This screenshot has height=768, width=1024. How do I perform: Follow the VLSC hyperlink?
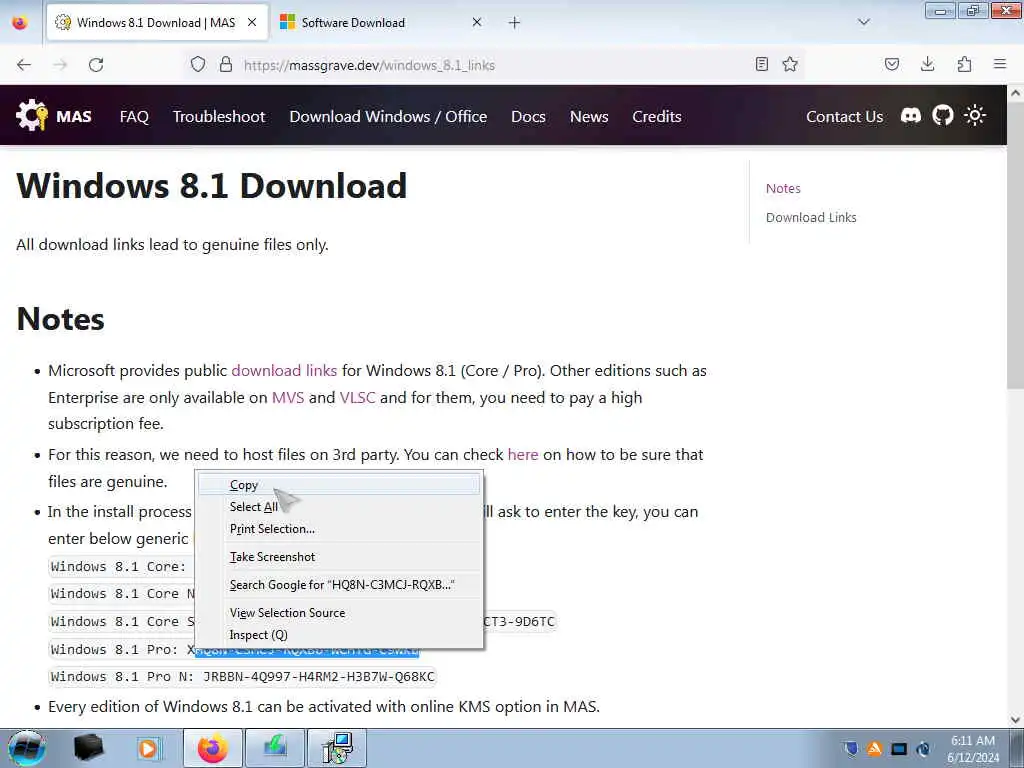[357, 397]
